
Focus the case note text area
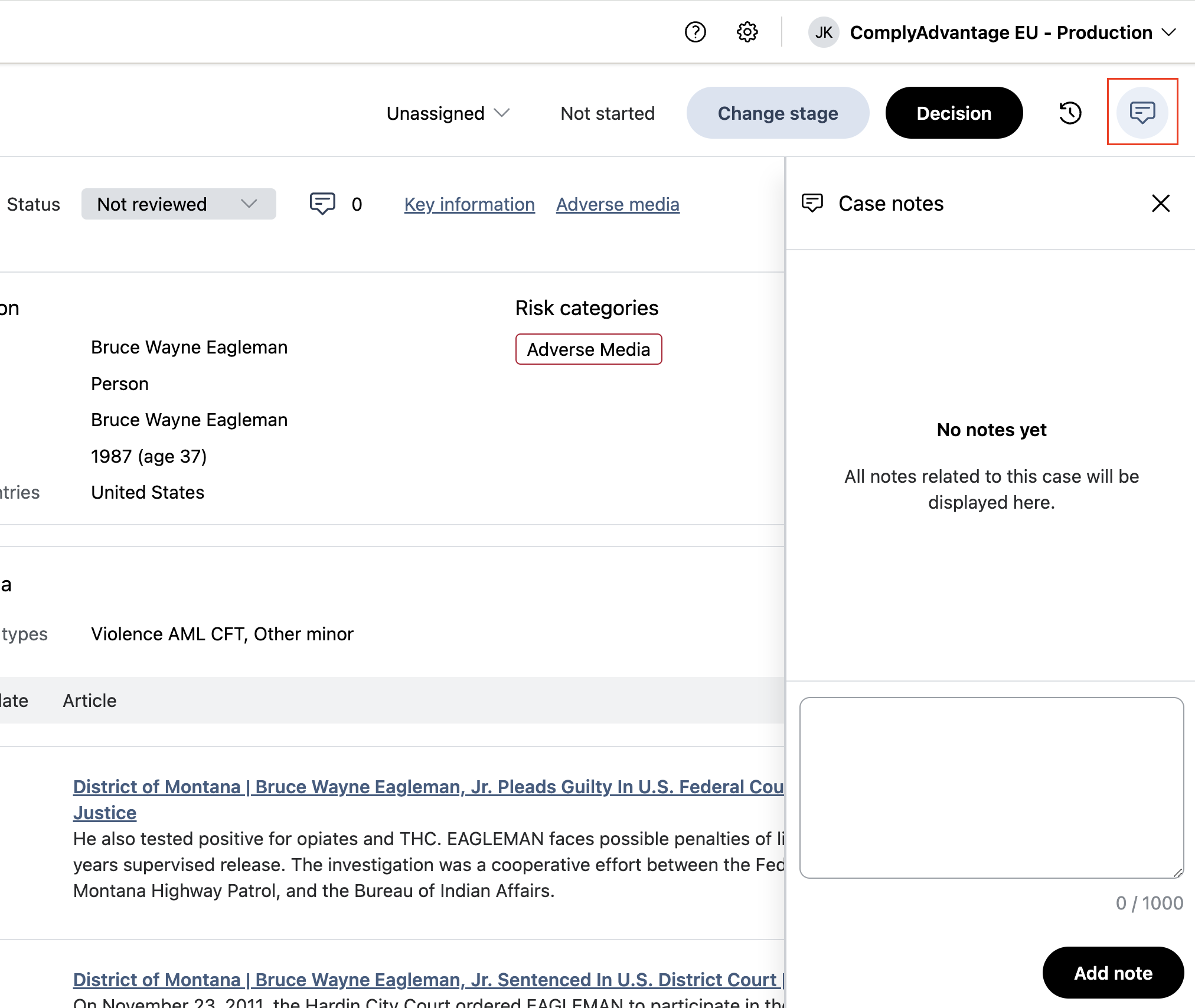[x=991, y=787]
